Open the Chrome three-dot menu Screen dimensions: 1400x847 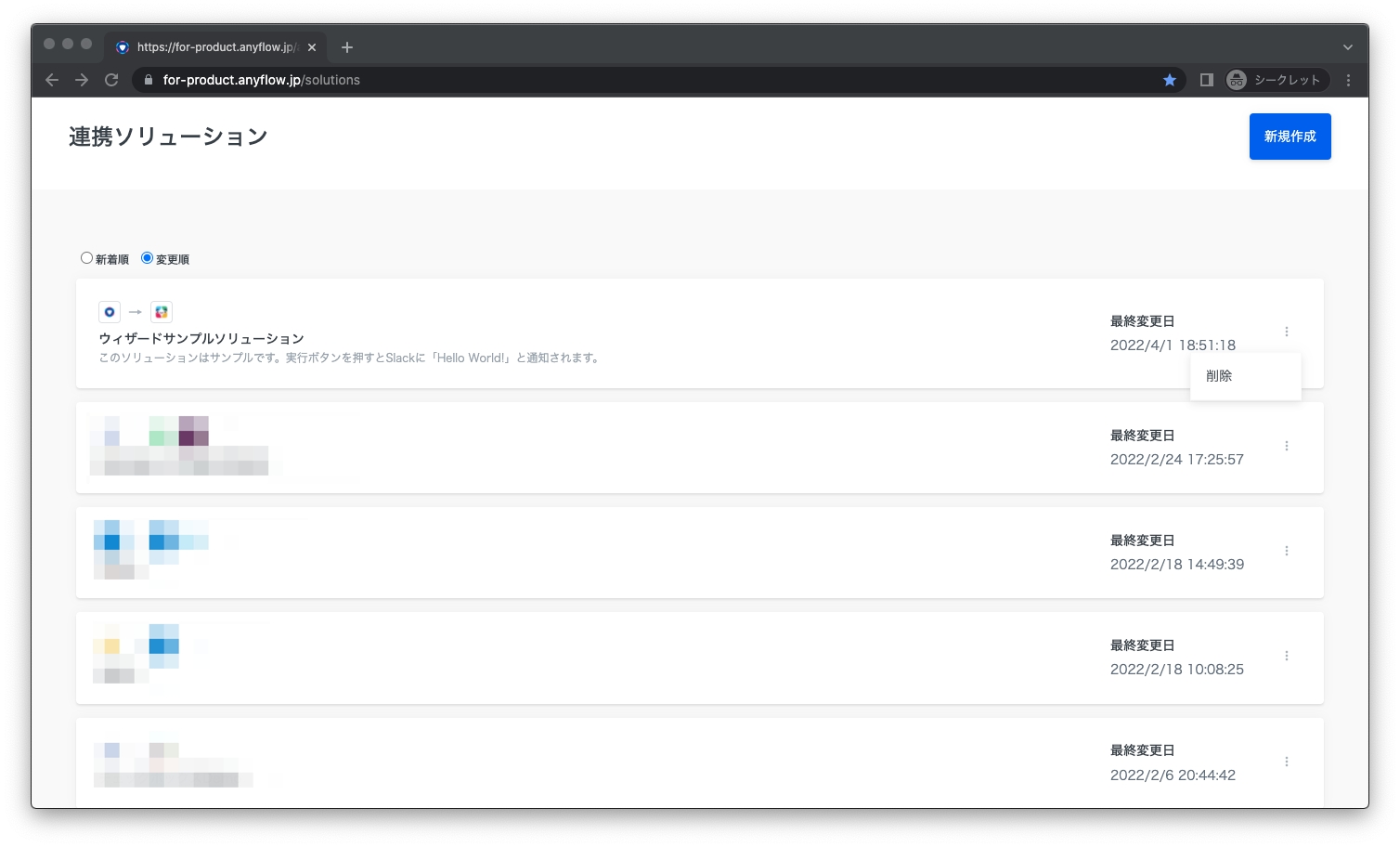click(1348, 80)
